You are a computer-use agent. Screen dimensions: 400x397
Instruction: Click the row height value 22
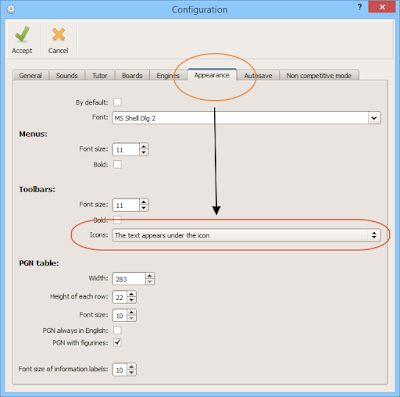pyautogui.click(x=120, y=297)
